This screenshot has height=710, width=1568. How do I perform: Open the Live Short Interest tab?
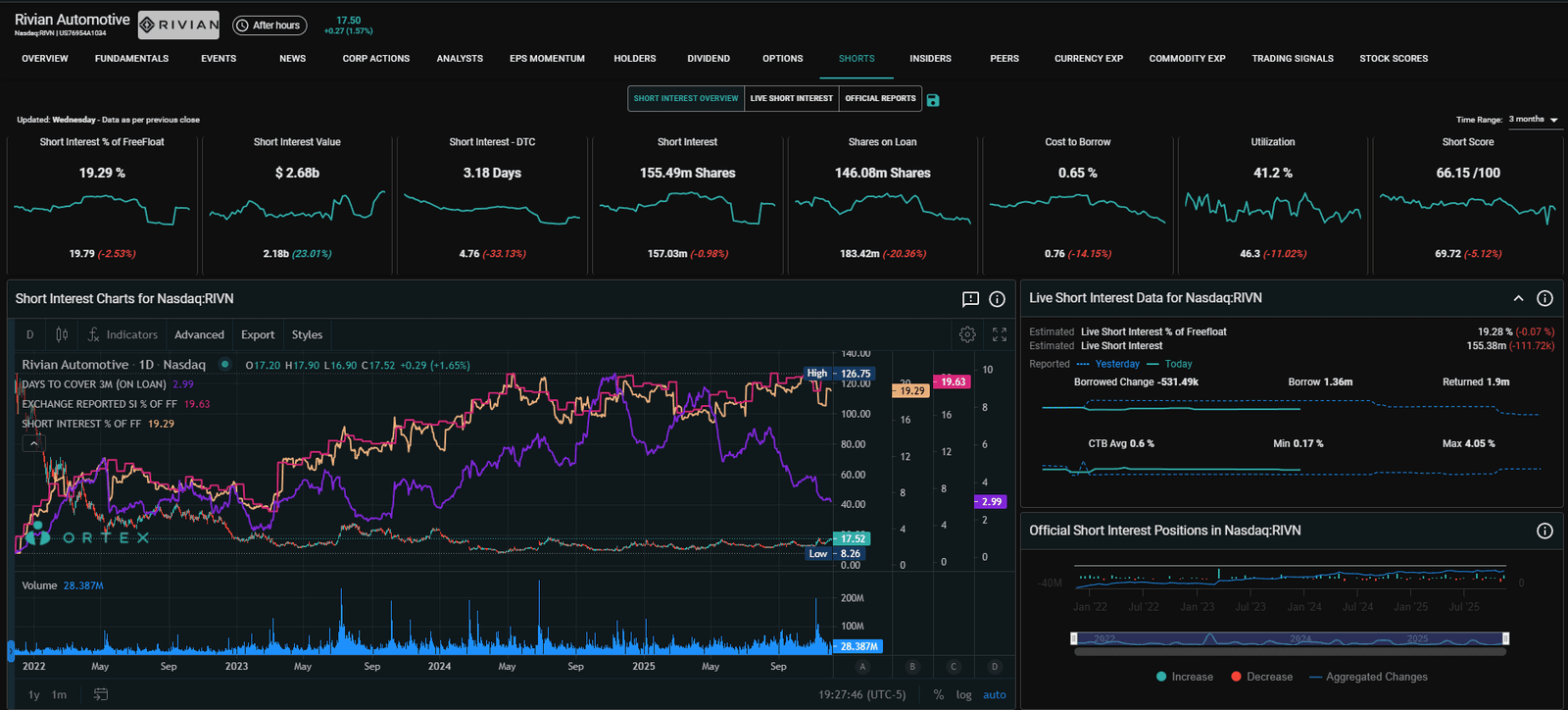pyautogui.click(x=791, y=98)
